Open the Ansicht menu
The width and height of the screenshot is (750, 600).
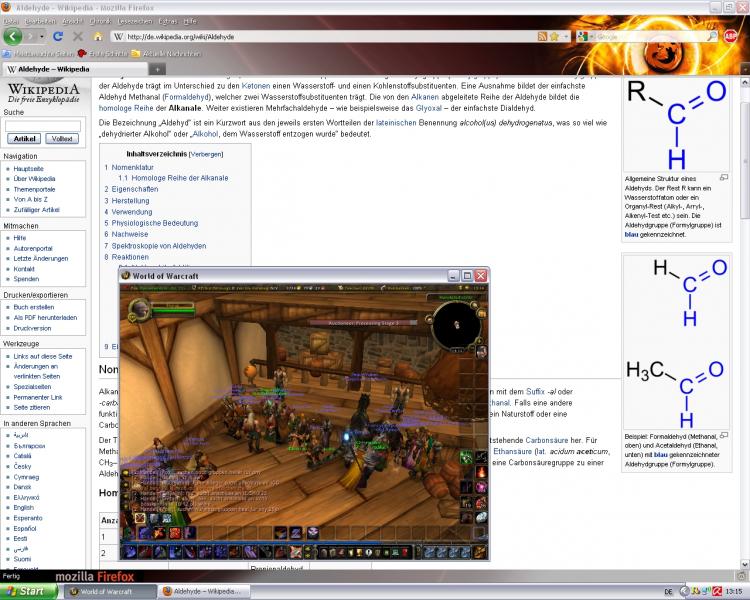point(72,22)
